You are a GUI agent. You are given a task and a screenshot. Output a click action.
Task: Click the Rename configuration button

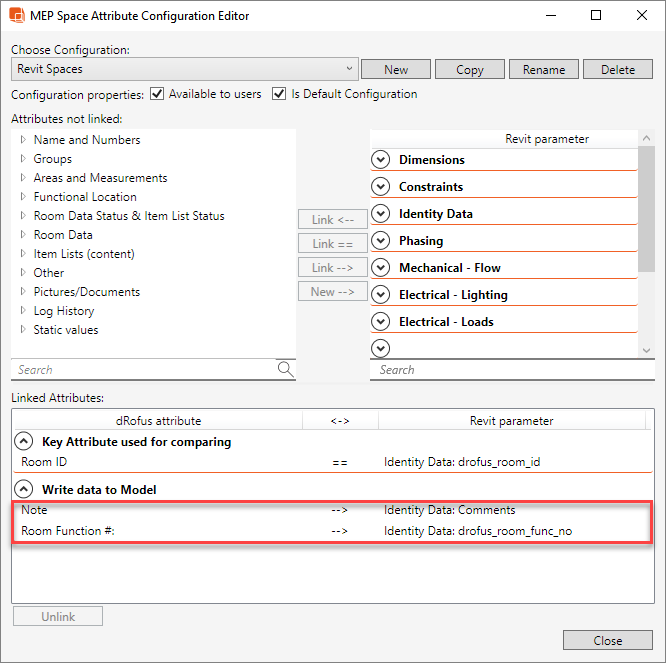tap(543, 70)
